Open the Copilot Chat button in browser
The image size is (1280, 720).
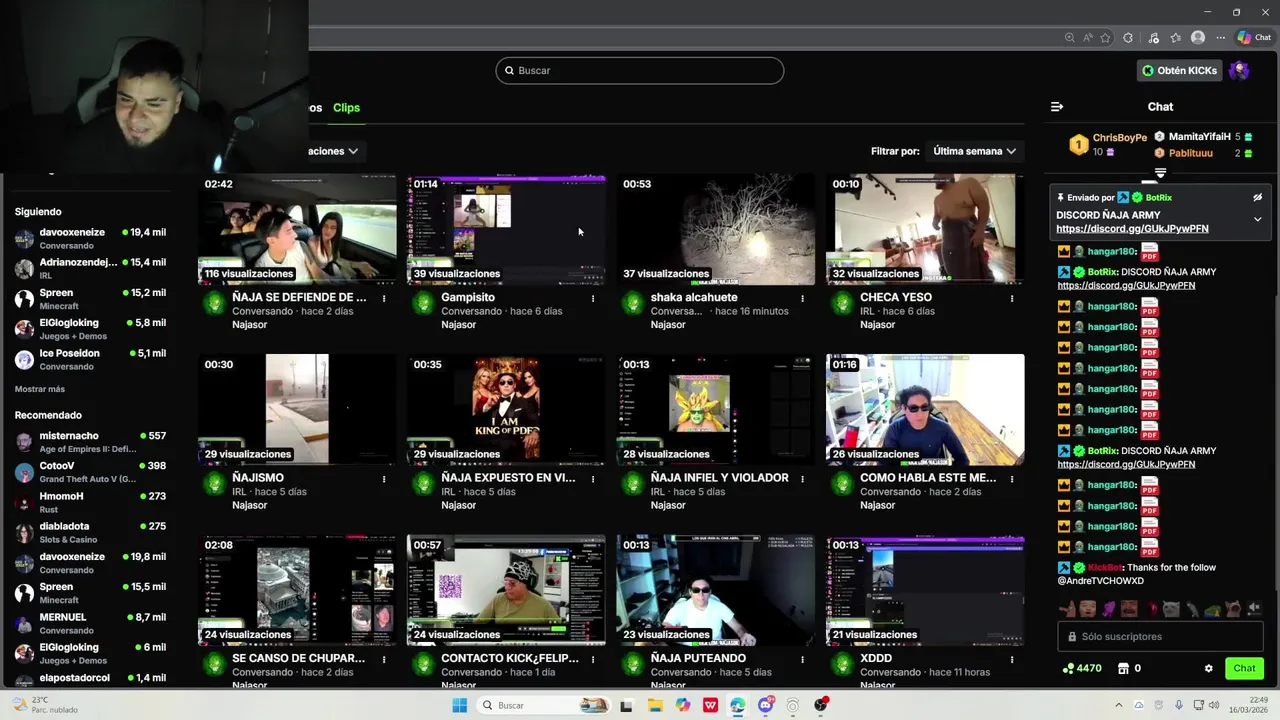click(x=1254, y=38)
